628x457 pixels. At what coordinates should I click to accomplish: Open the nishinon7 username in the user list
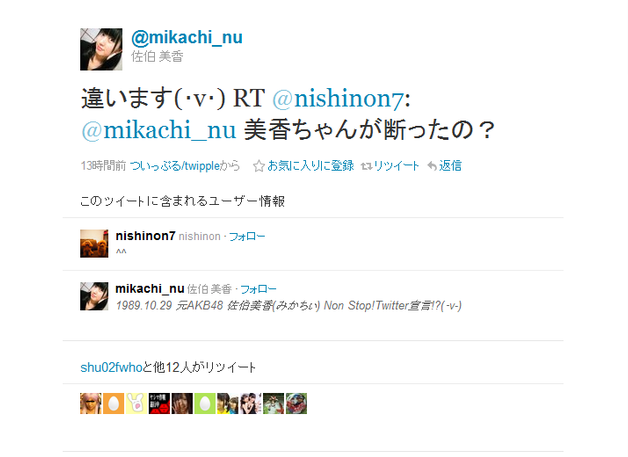pos(145,236)
